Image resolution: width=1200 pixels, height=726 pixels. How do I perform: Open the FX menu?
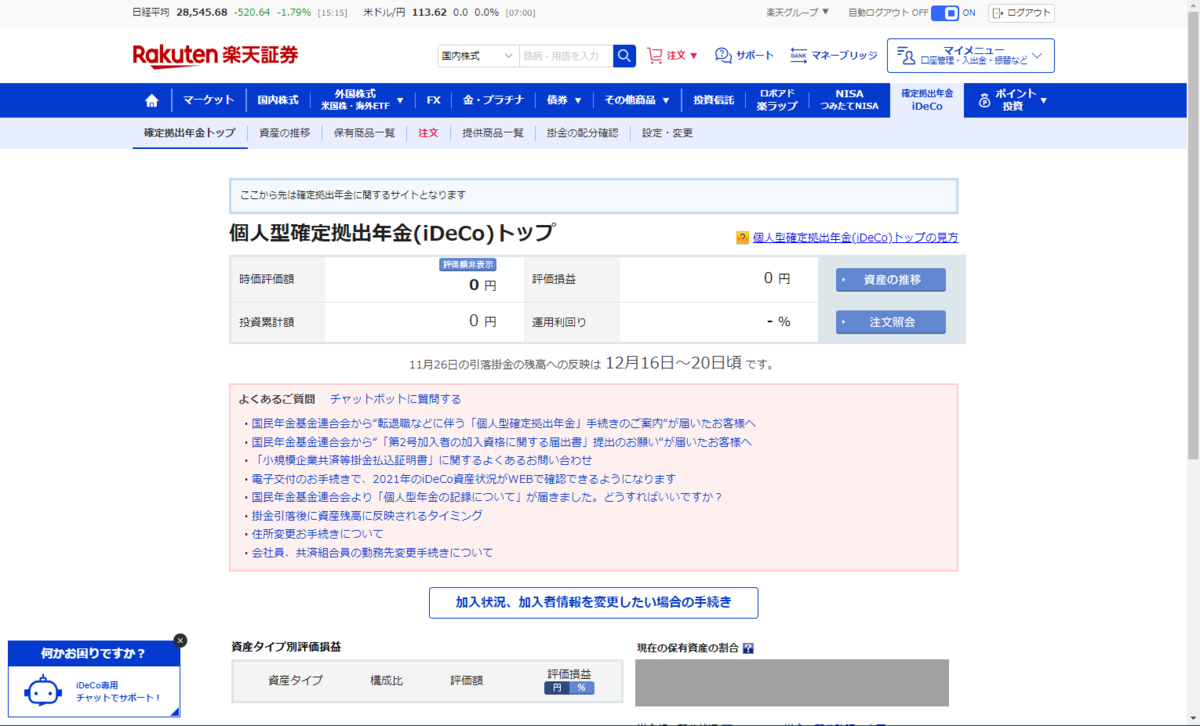click(433, 100)
